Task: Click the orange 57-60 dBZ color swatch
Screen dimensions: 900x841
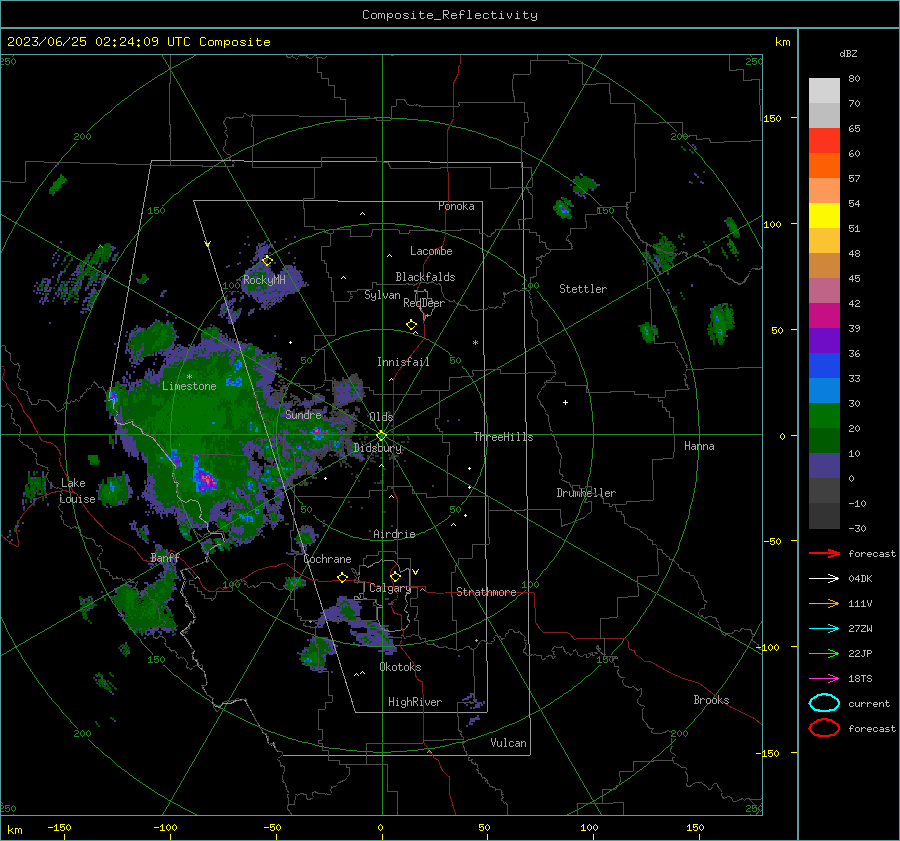Action: 824,166
